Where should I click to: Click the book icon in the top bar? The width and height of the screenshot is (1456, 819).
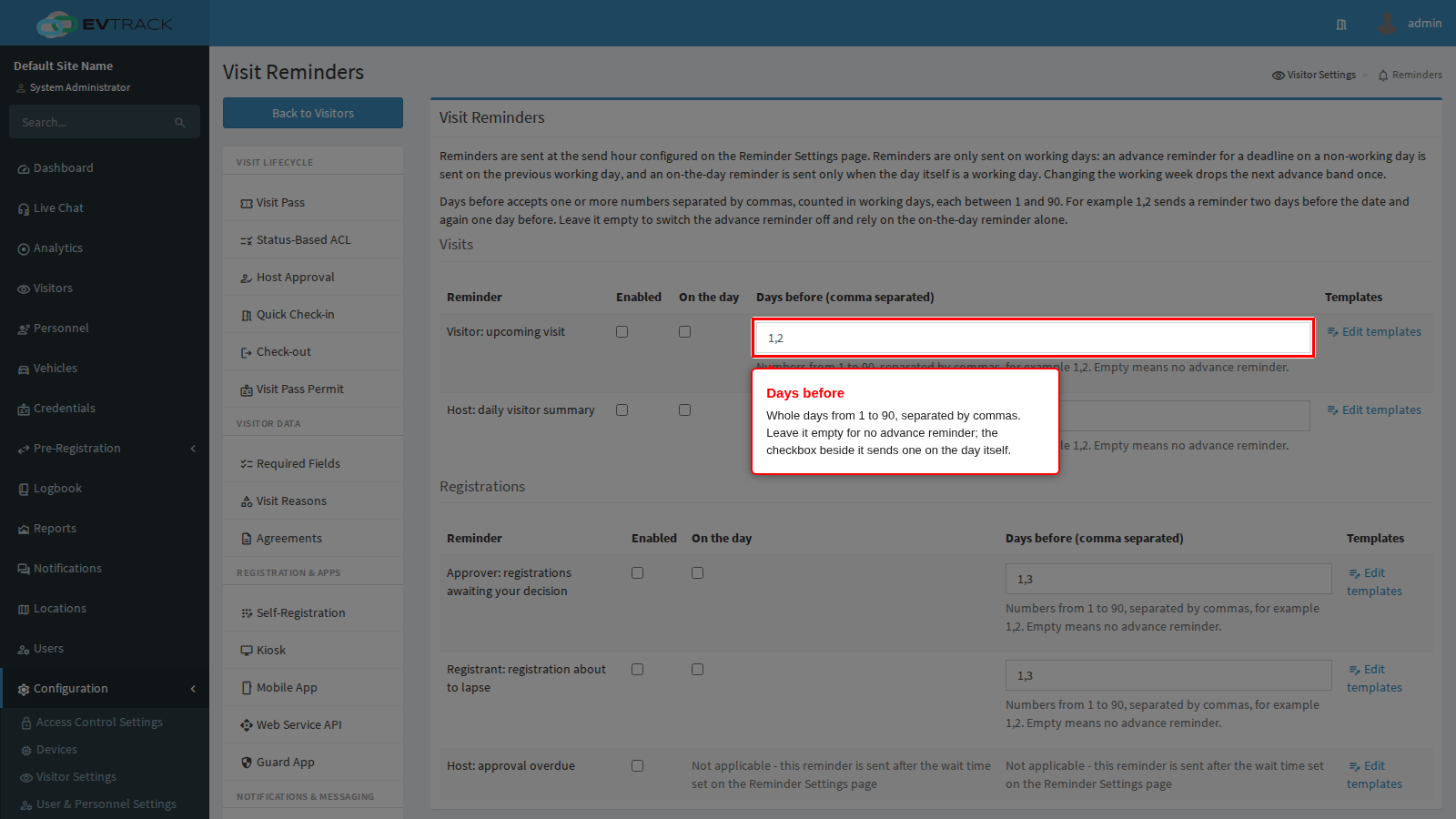1341,25
